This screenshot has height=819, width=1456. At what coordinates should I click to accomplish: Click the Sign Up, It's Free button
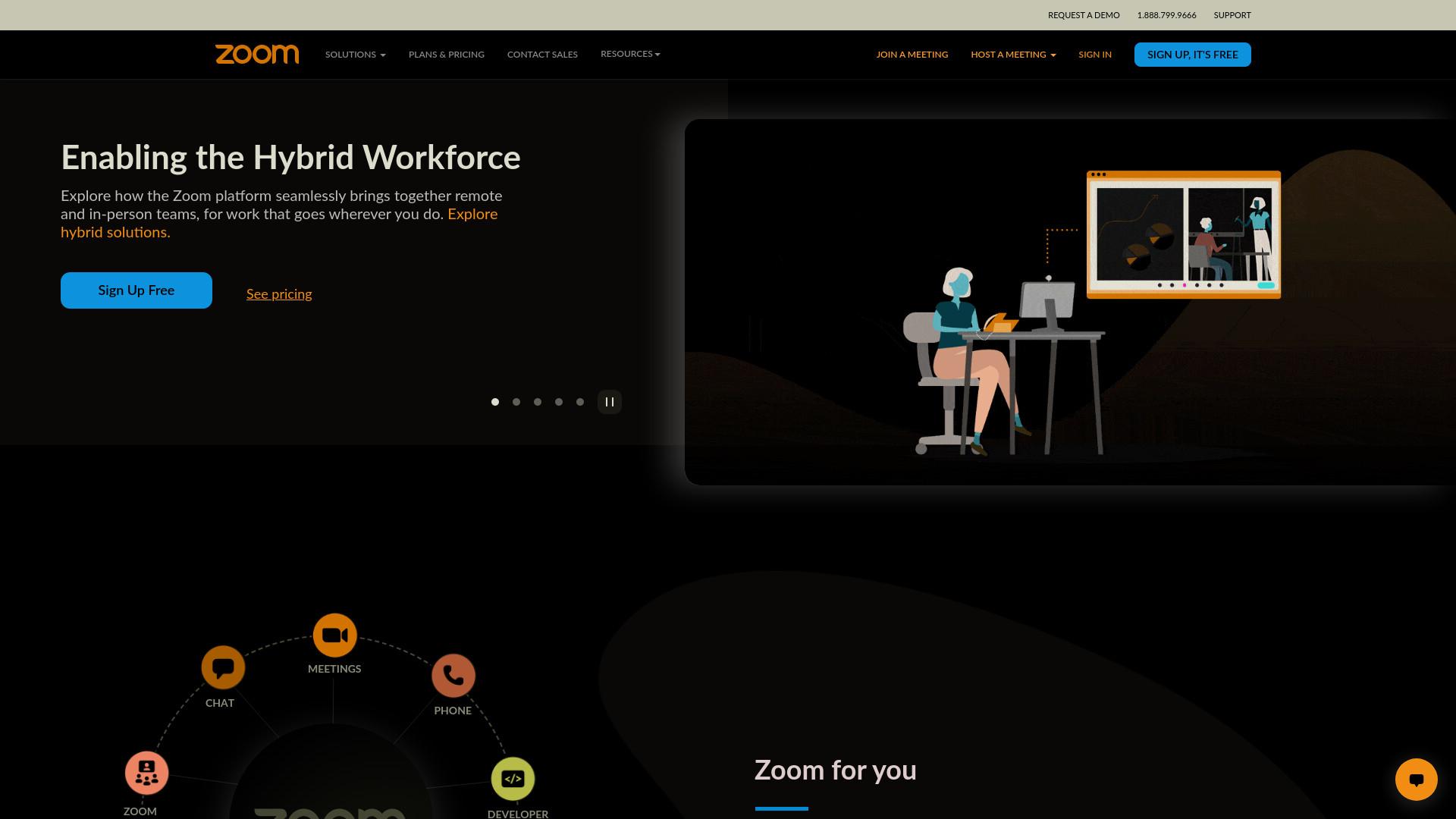pos(1193,55)
